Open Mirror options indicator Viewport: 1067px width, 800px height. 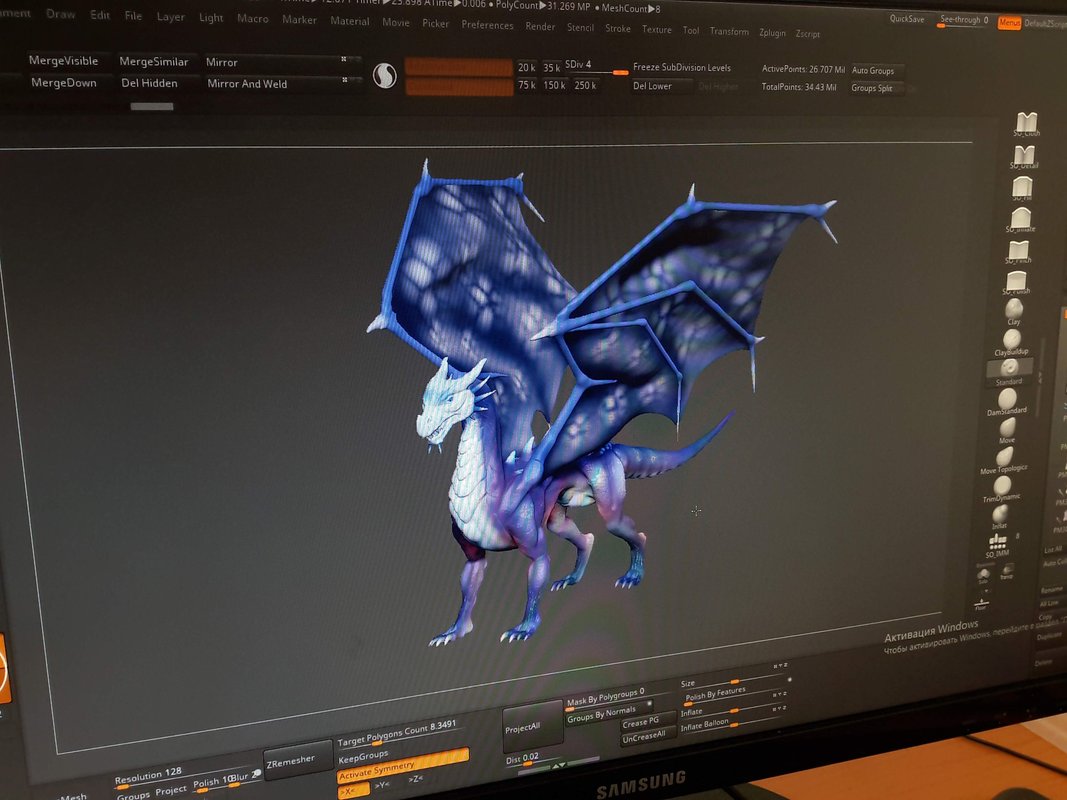344,59
